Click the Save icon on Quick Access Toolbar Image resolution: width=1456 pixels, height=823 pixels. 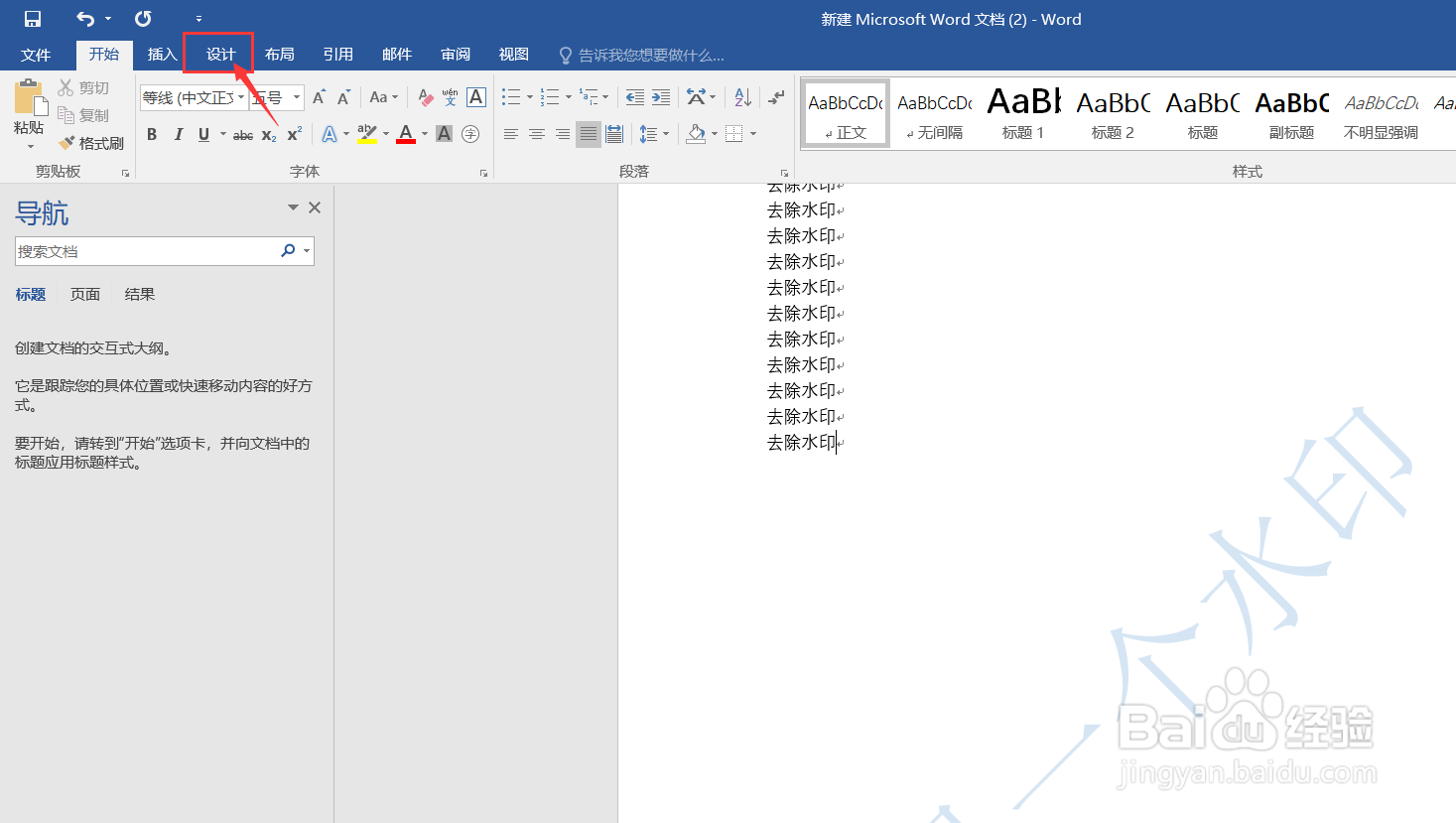pyautogui.click(x=35, y=17)
